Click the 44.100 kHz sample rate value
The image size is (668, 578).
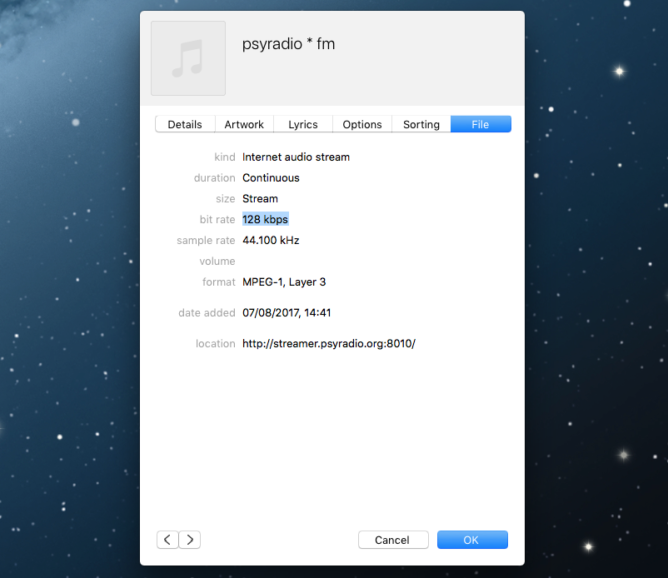(x=271, y=240)
